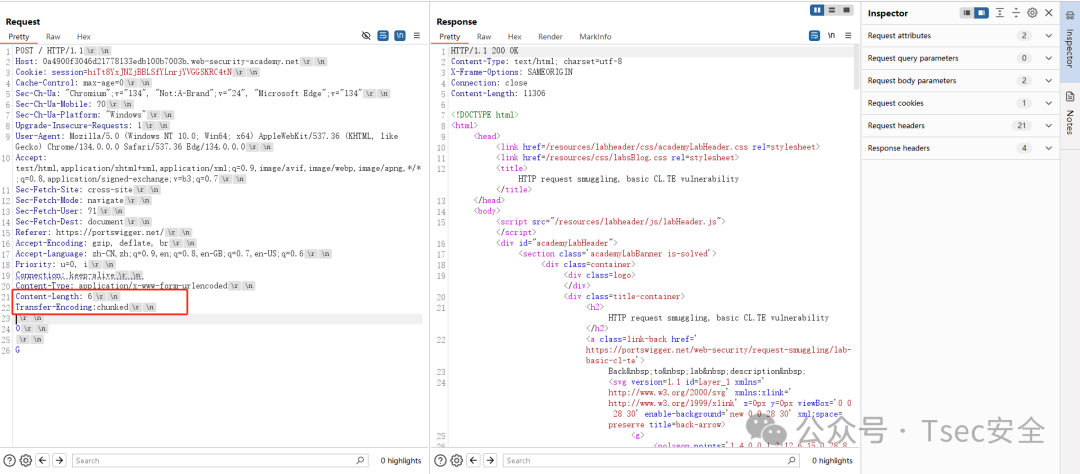Dock Inspector with right layout icon
The image size is (1080, 474).
pyautogui.click(x=982, y=12)
